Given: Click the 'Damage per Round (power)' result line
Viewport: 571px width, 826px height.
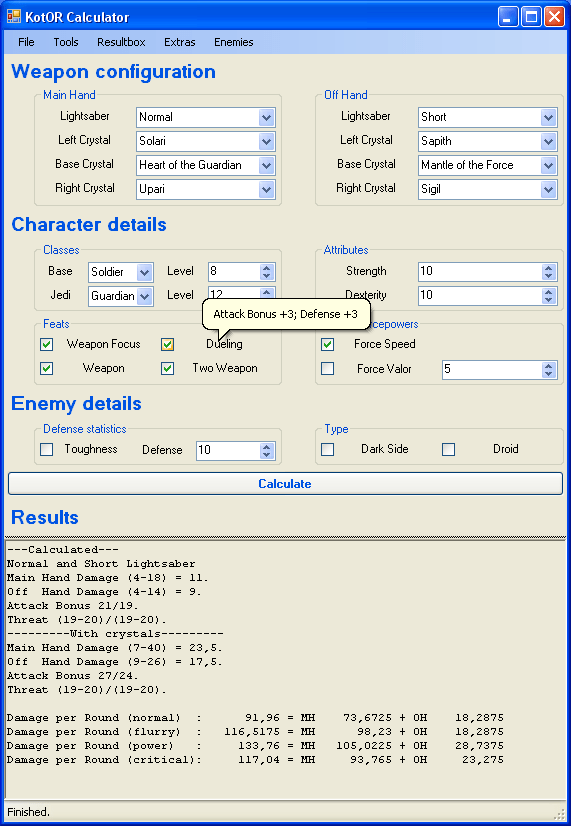Looking at the screenshot, I should click(255, 746).
